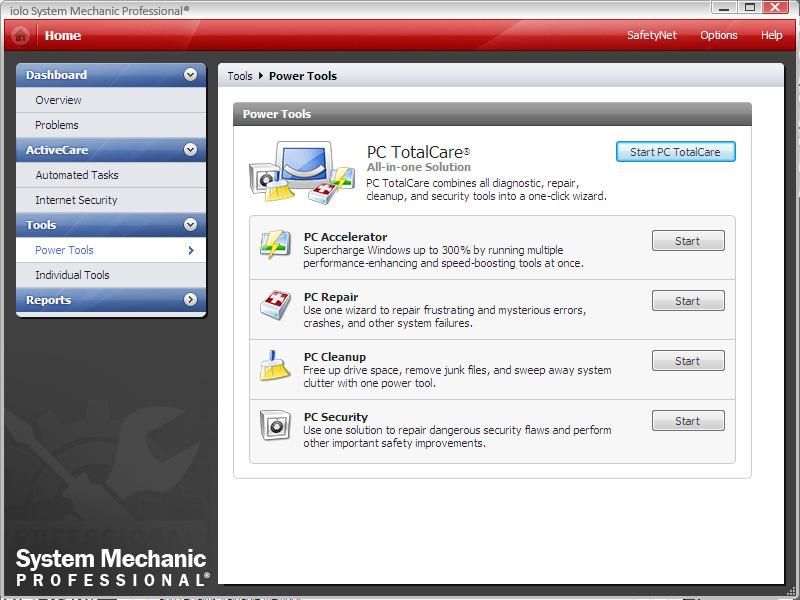Image resolution: width=800 pixels, height=600 pixels.
Task: Start the PC Accelerator tool
Action: (688, 241)
